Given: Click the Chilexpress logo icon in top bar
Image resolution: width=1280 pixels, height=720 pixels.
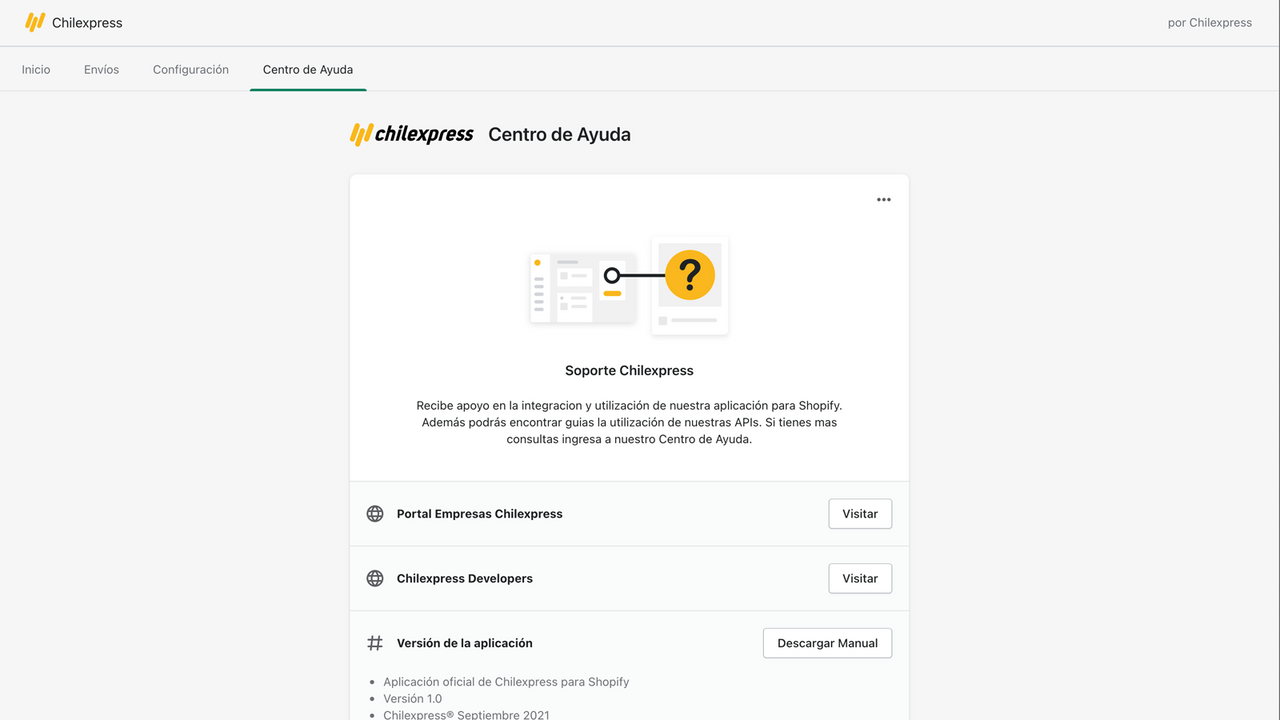Looking at the screenshot, I should 35,22.
